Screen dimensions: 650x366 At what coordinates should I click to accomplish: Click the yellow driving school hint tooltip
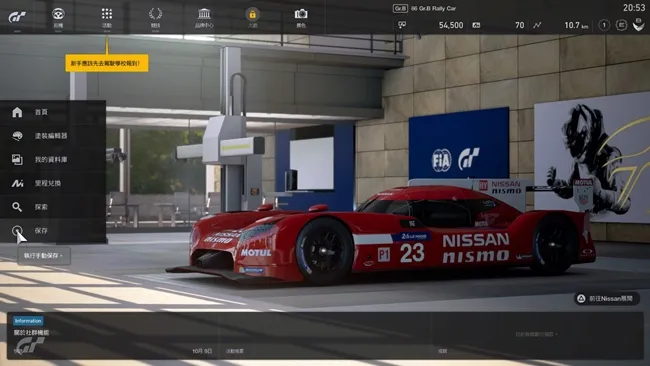pyautogui.click(x=107, y=63)
